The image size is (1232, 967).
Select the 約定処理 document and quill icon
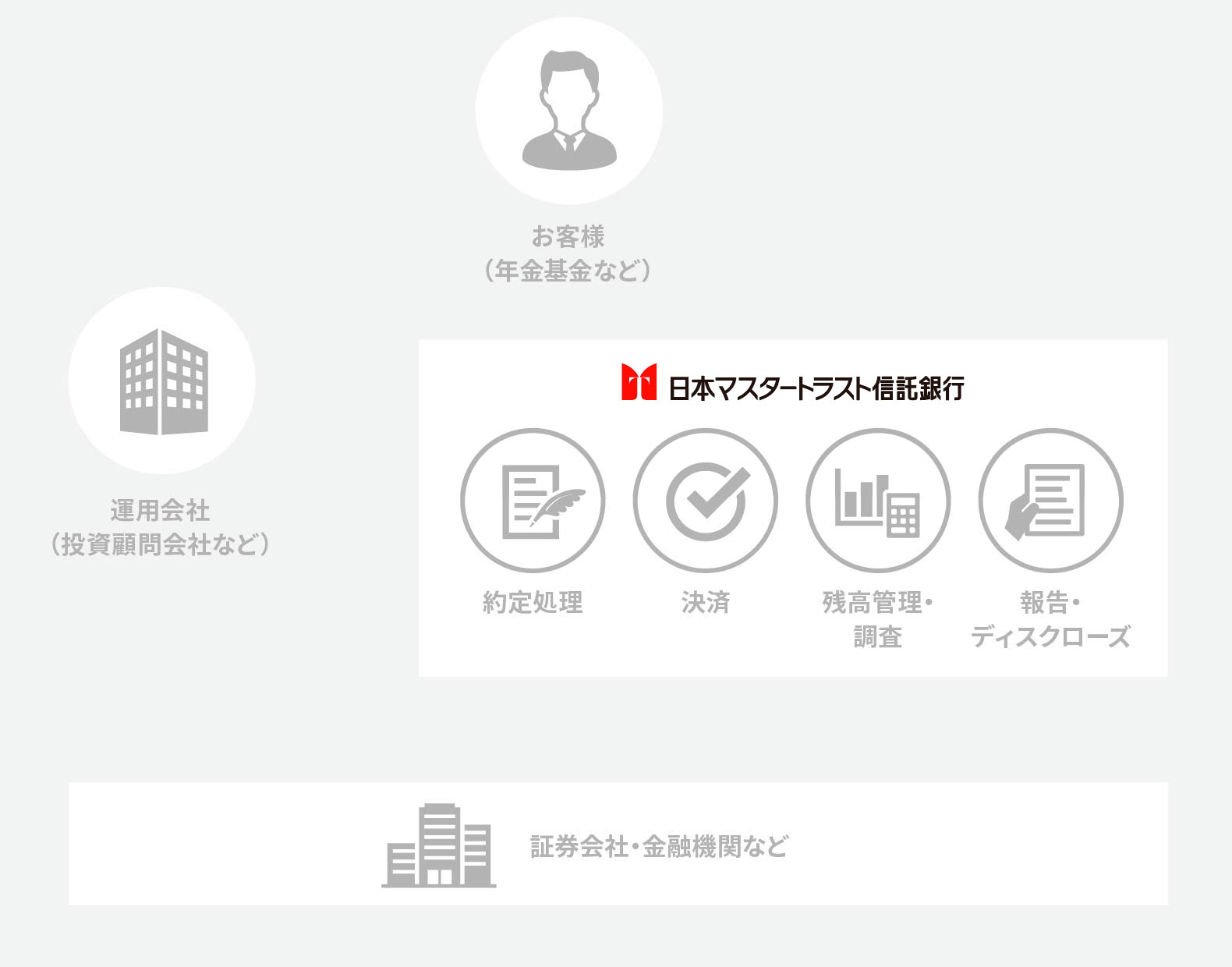(533, 501)
